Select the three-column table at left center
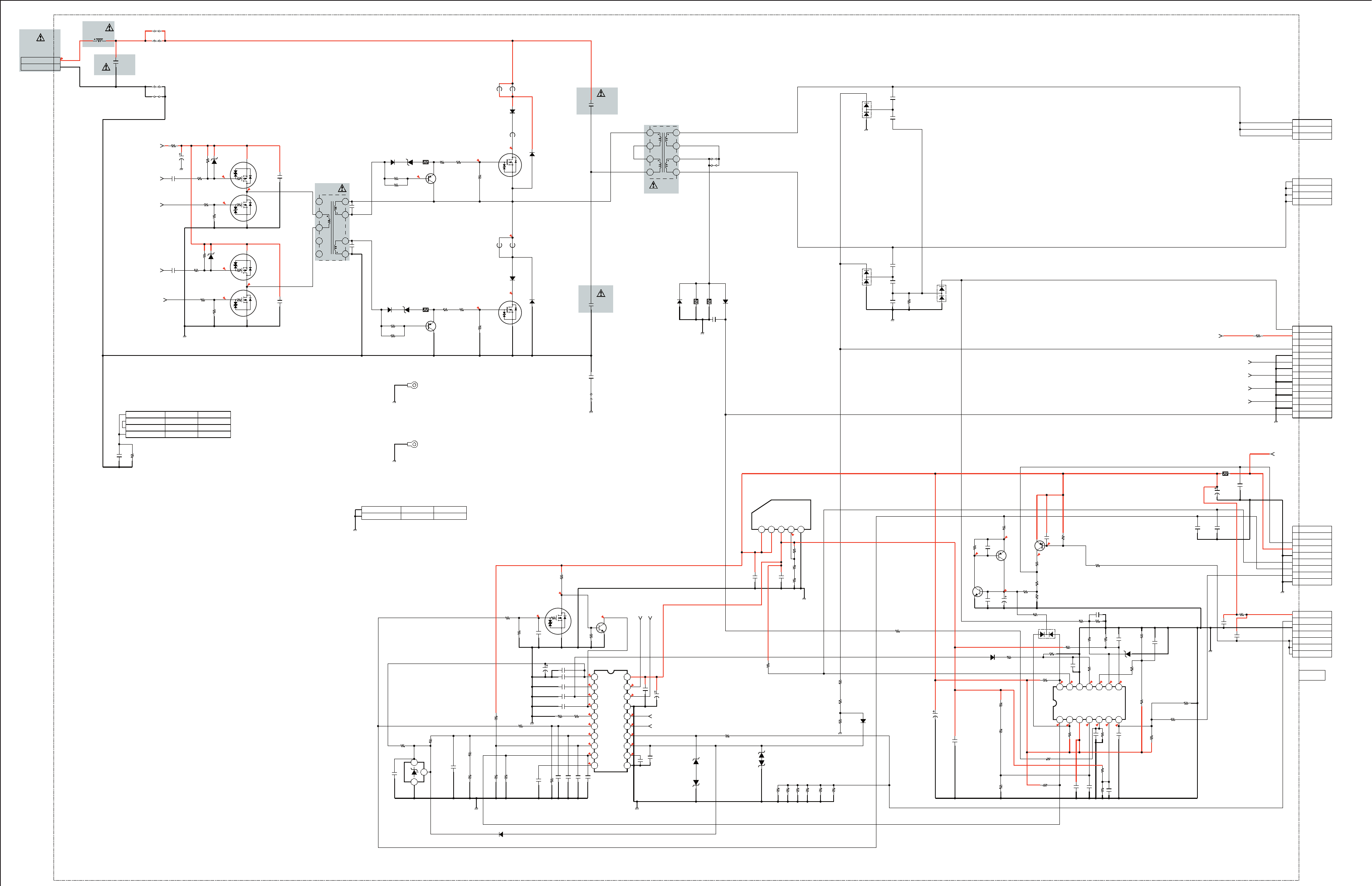This screenshot has width=1372, height=886. [x=178, y=424]
